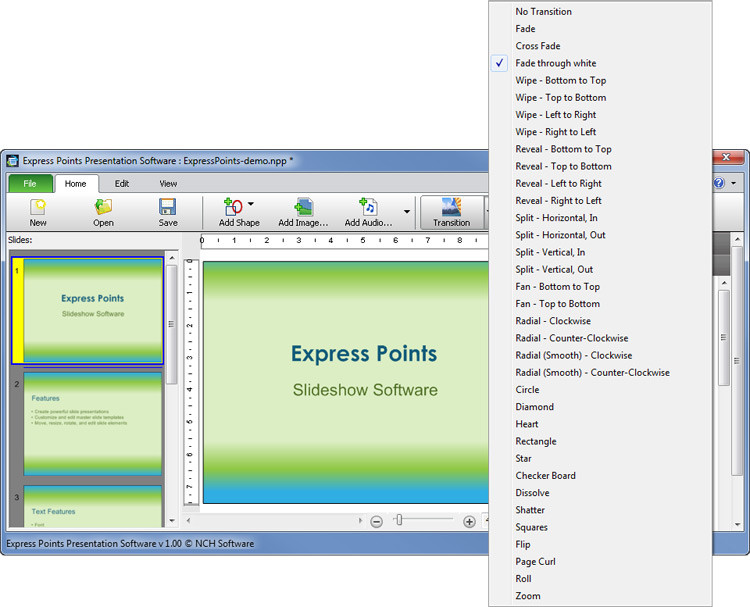Viewport: 750px width, 607px height.
Task: Choose the Page Curl transition
Action: point(600,562)
